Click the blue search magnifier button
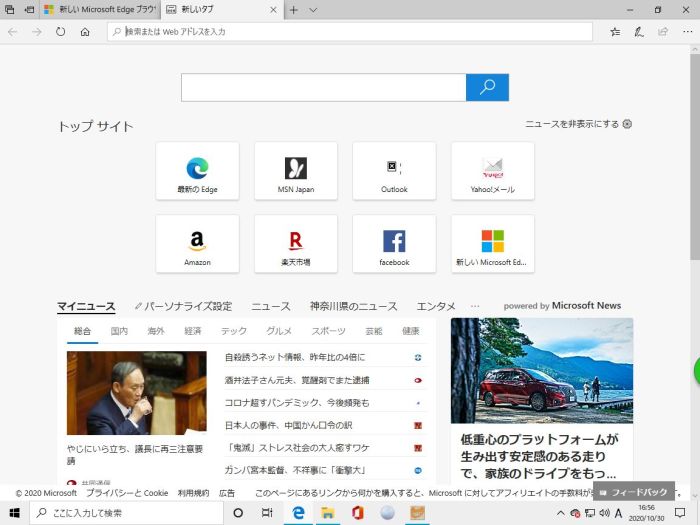This screenshot has width=700, height=525. tap(487, 88)
